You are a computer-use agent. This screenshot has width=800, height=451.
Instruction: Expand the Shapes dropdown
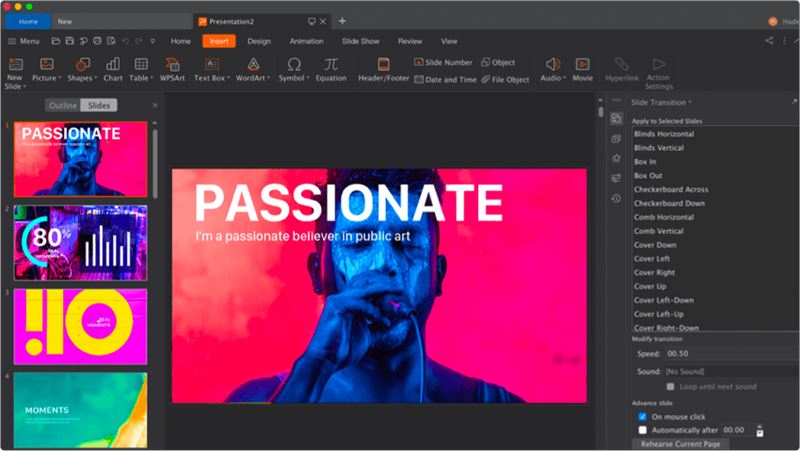click(80, 68)
